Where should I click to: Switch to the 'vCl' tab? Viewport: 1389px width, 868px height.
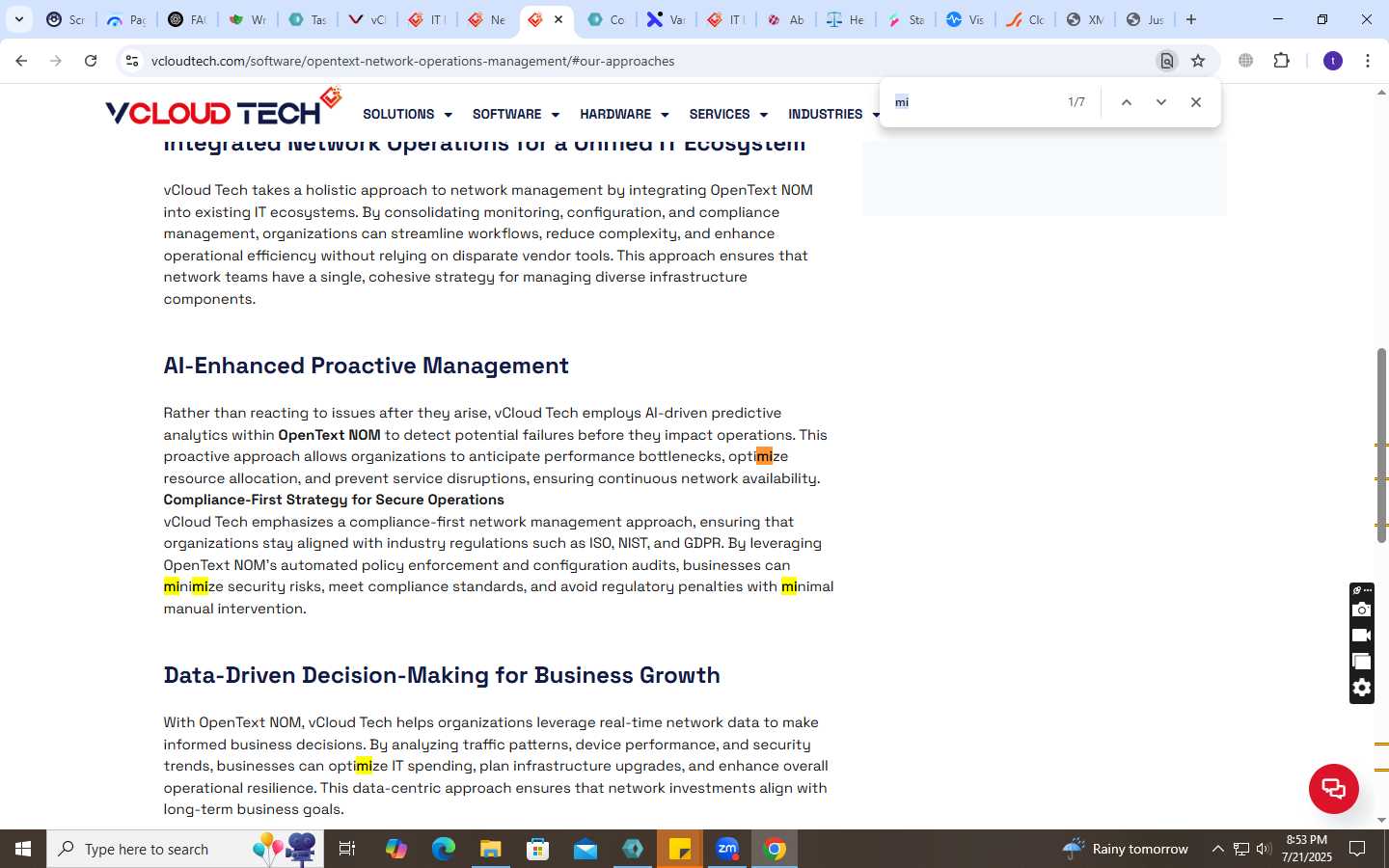[x=367, y=19]
